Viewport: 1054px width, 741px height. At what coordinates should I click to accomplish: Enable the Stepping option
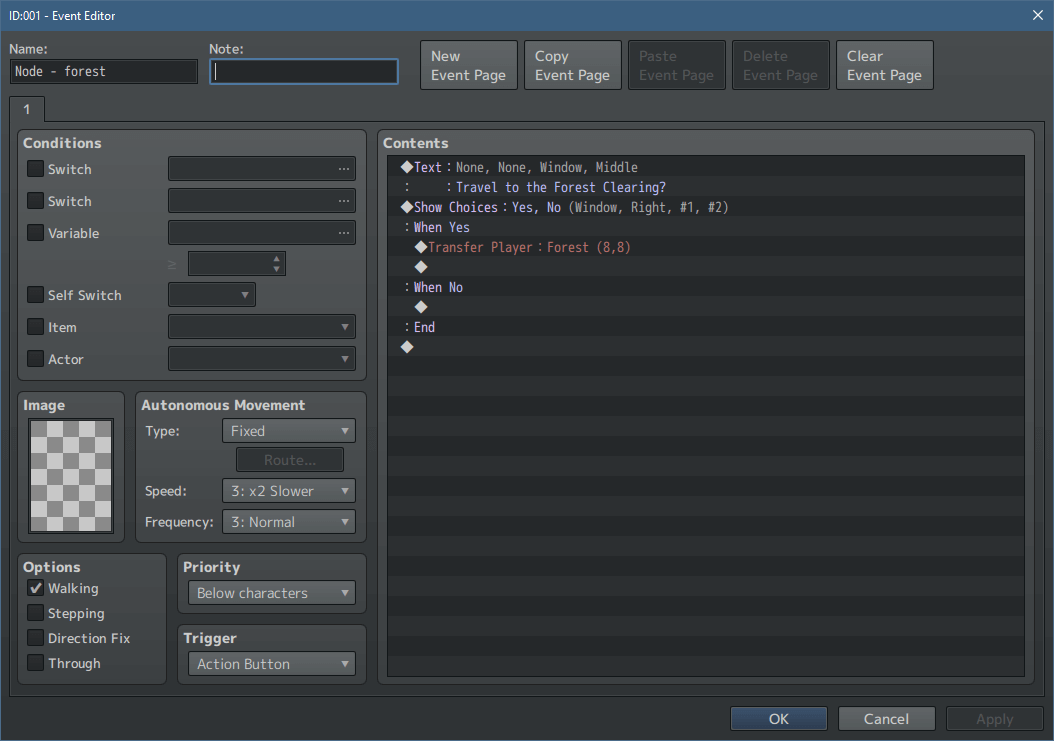coord(34,613)
